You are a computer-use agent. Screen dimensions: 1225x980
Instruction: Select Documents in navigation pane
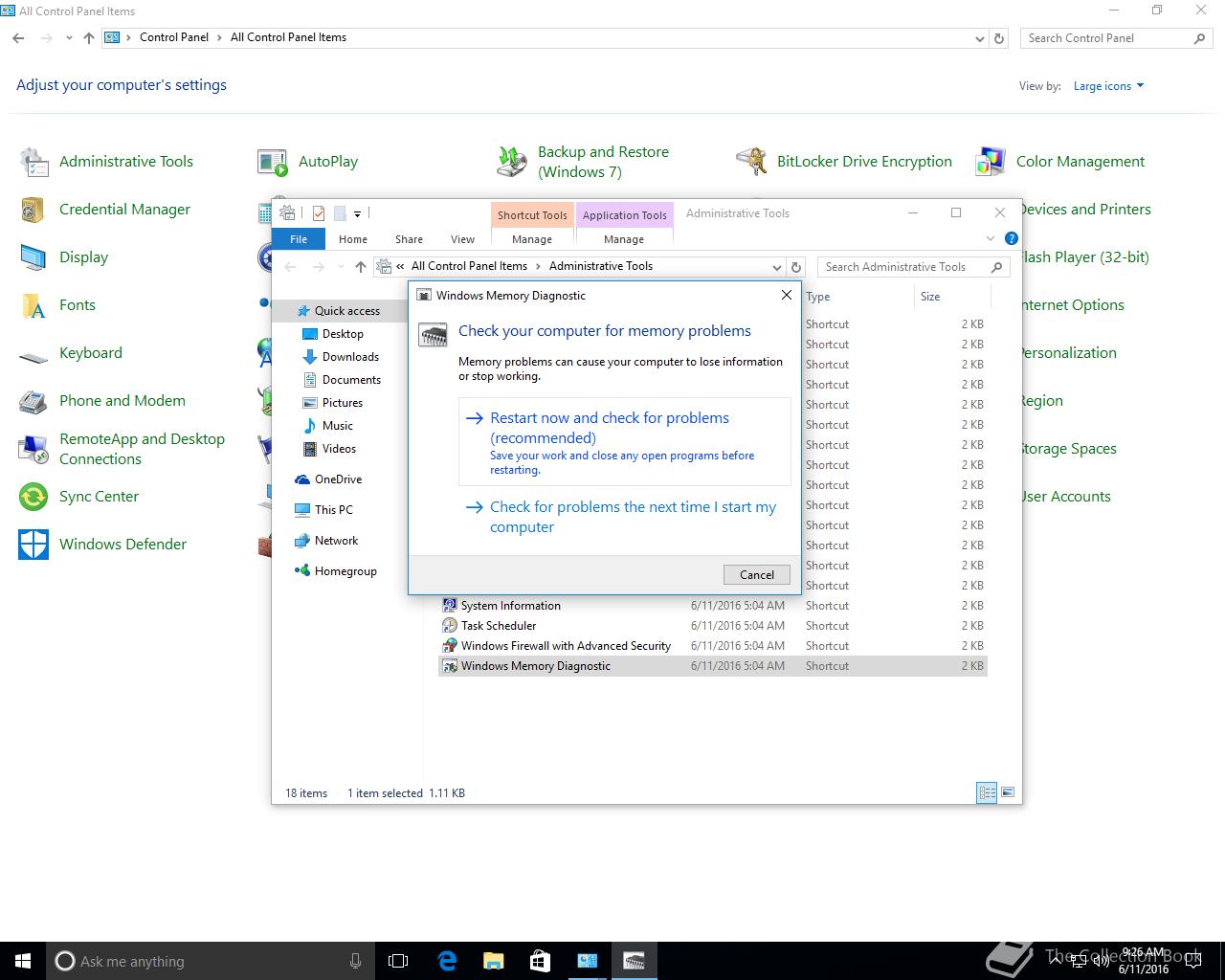(351, 380)
